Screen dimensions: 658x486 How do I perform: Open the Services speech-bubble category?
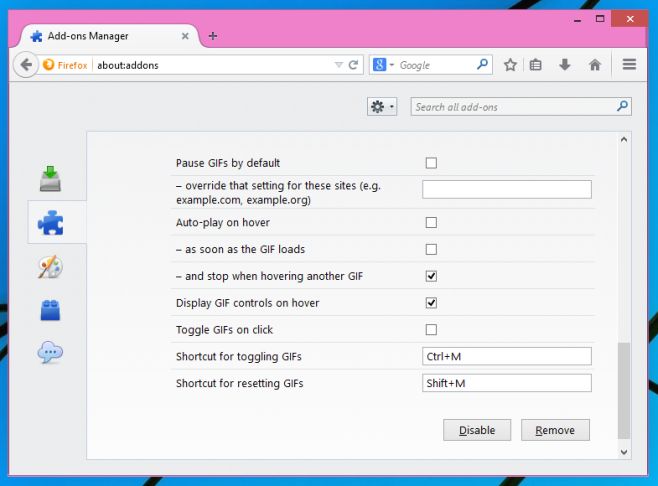point(50,352)
